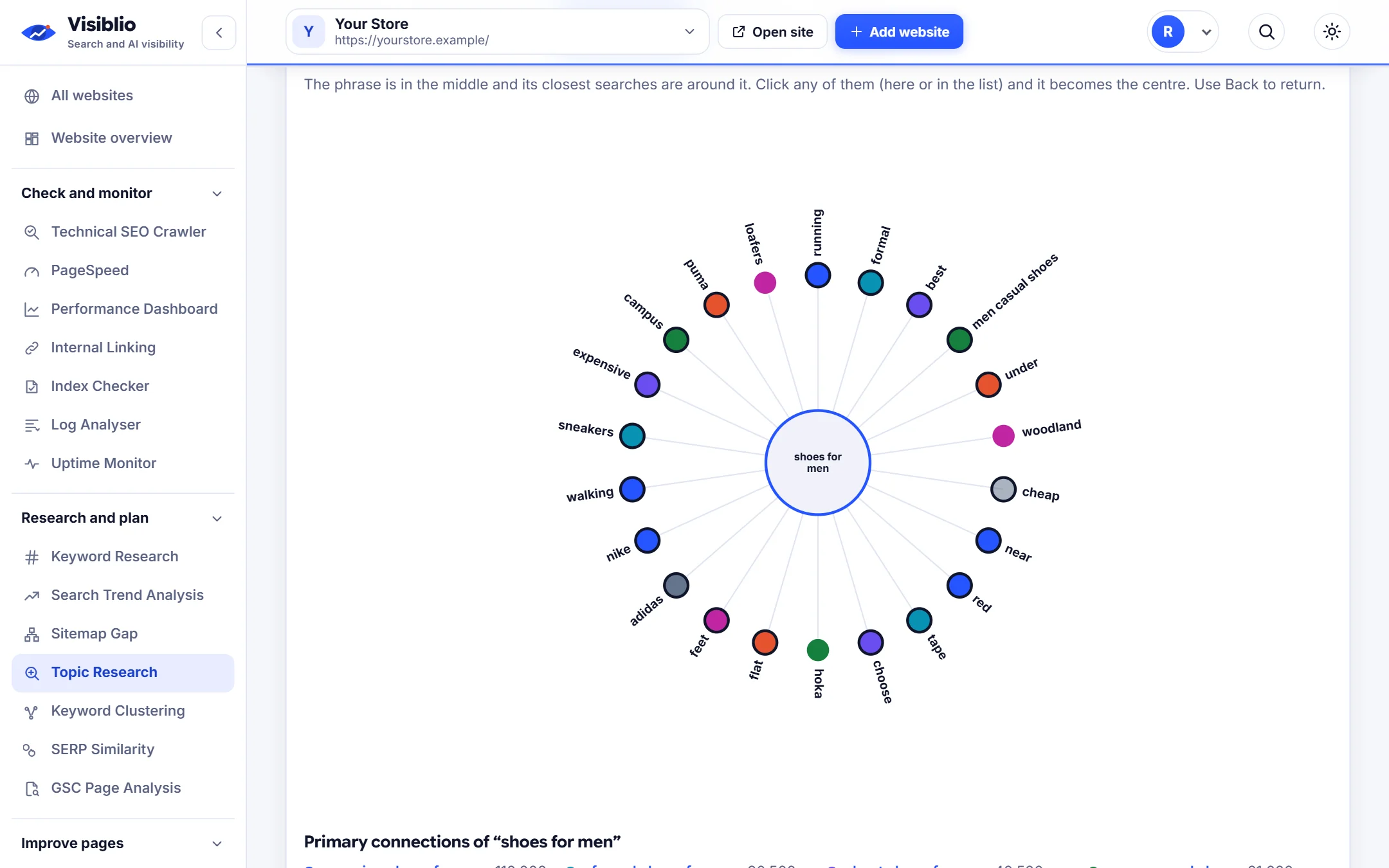Open the Topic Research menu item

click(x=123, y=673)
